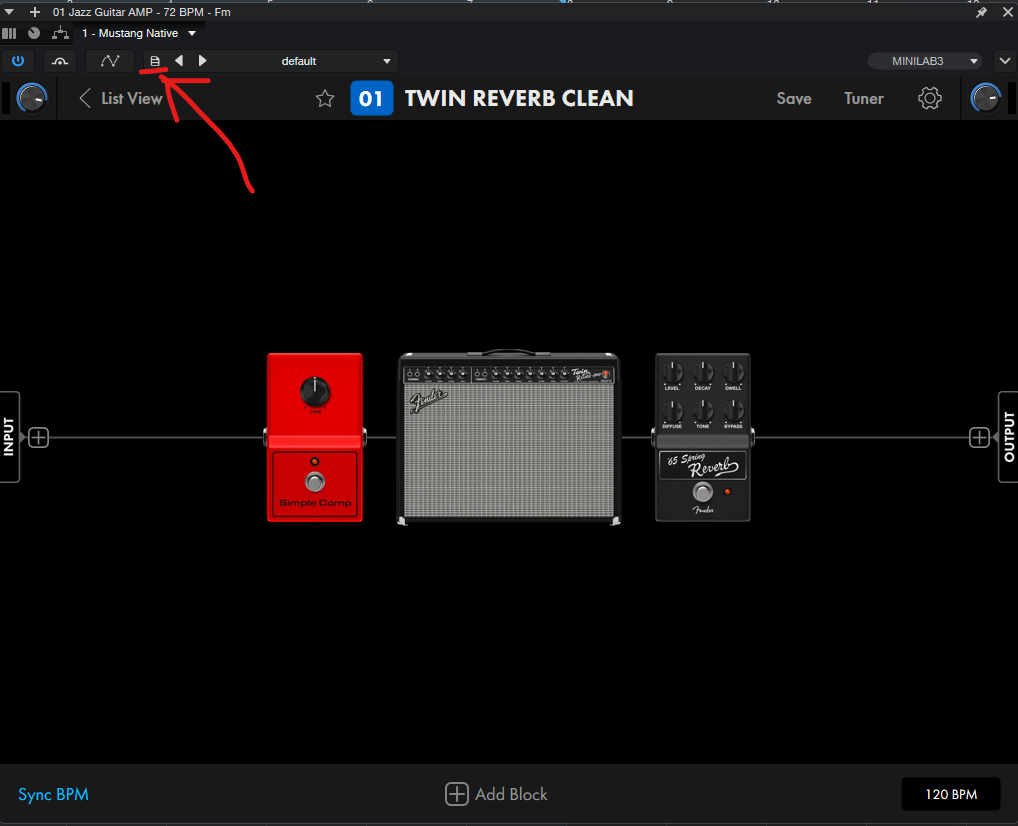
Task: Open the Tuner
Action: pos(863,98)
